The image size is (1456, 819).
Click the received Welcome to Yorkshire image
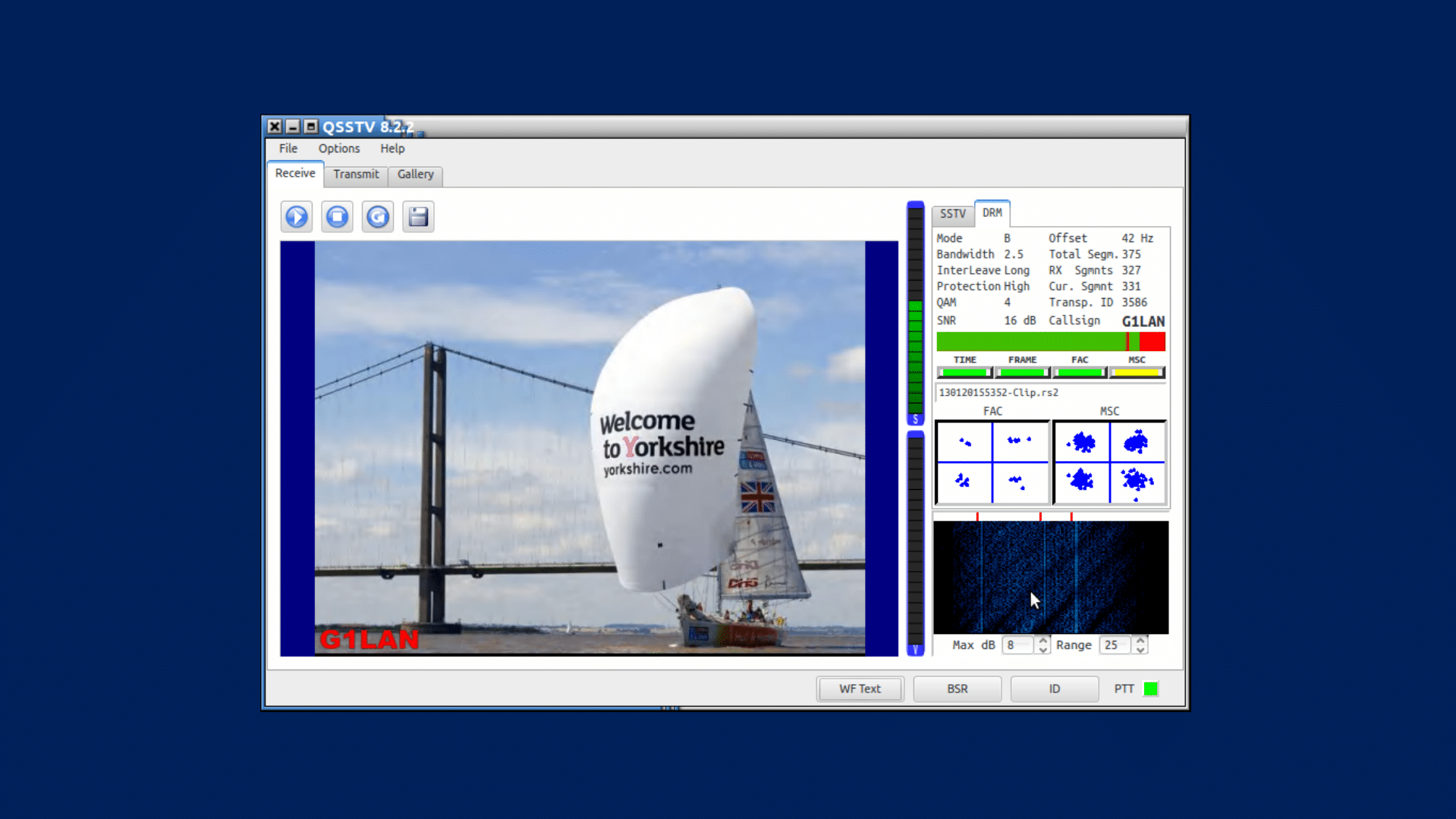point(590,448)
